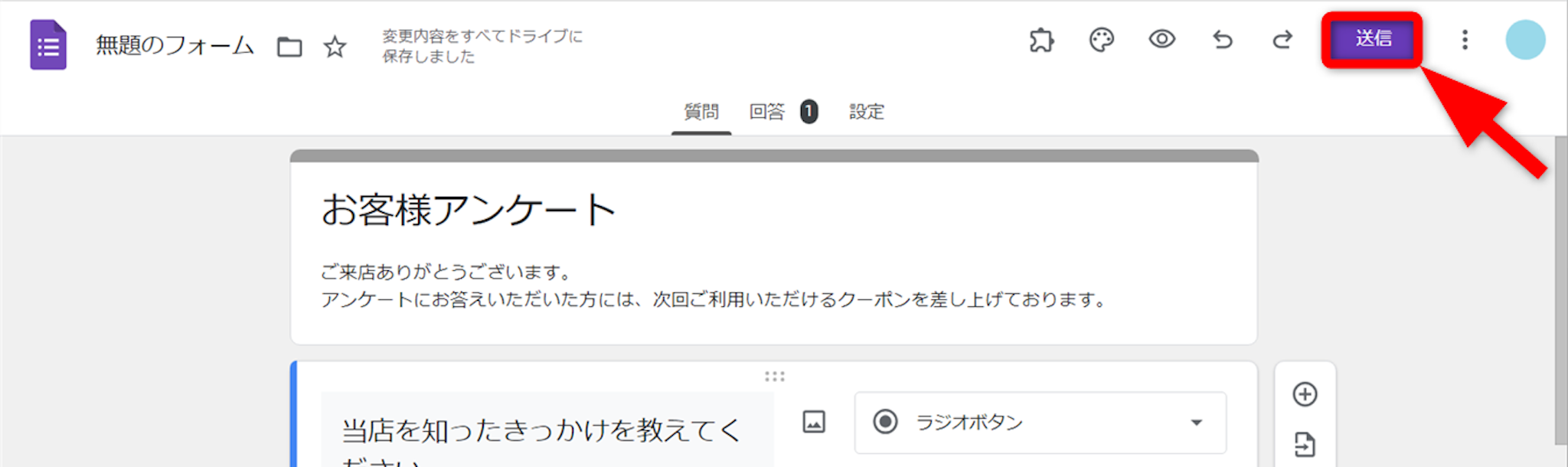Edit the form title お客様アンケート
This screenshot has width=1568, height=467.
click(468, 210)
